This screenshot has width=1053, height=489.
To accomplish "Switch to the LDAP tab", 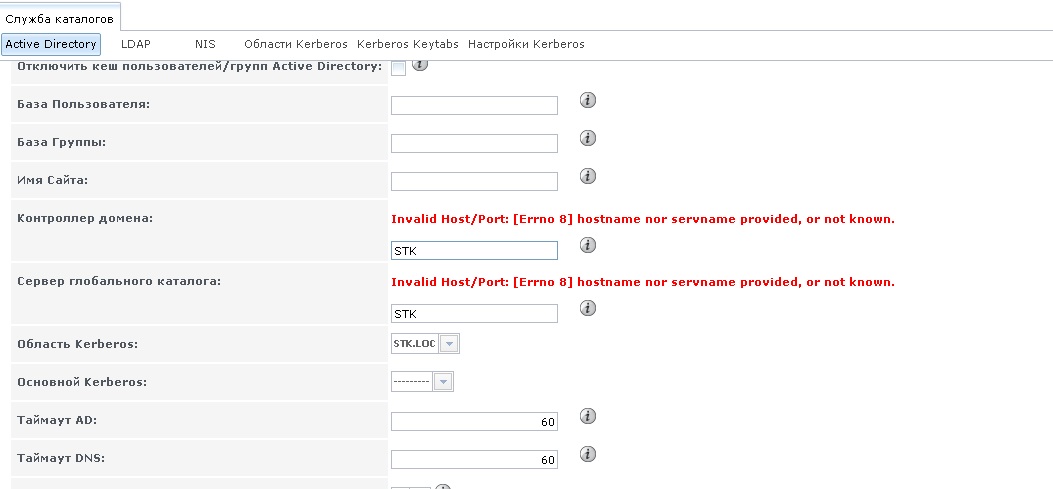I will pyautogui.click(x=136, y=44).
